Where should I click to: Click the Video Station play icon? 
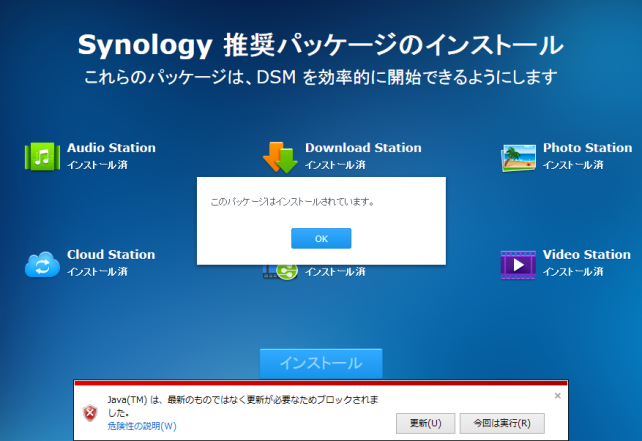coord(518,265)
